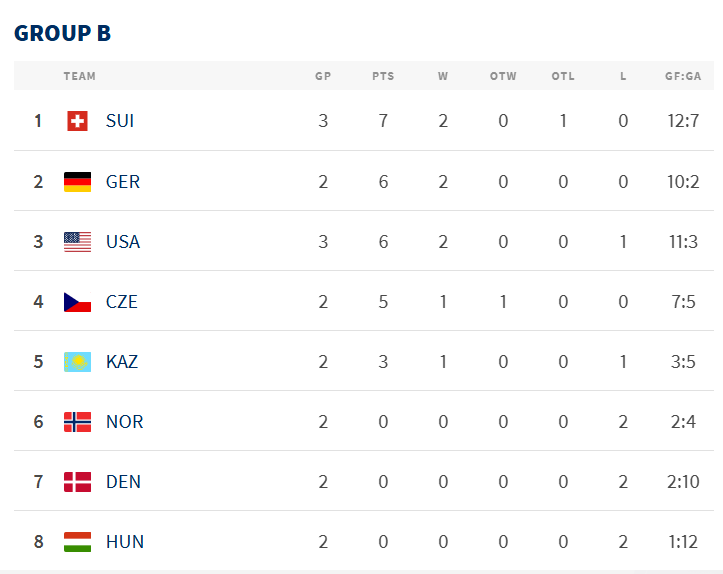Open the KAZ team link
This screenshot has width=723, height=574.
point(122,362)
